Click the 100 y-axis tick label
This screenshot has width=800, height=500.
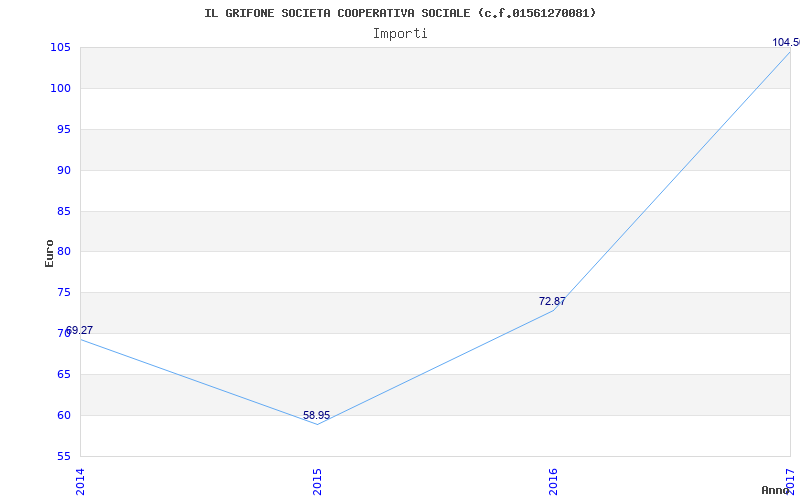pos(60,88)
